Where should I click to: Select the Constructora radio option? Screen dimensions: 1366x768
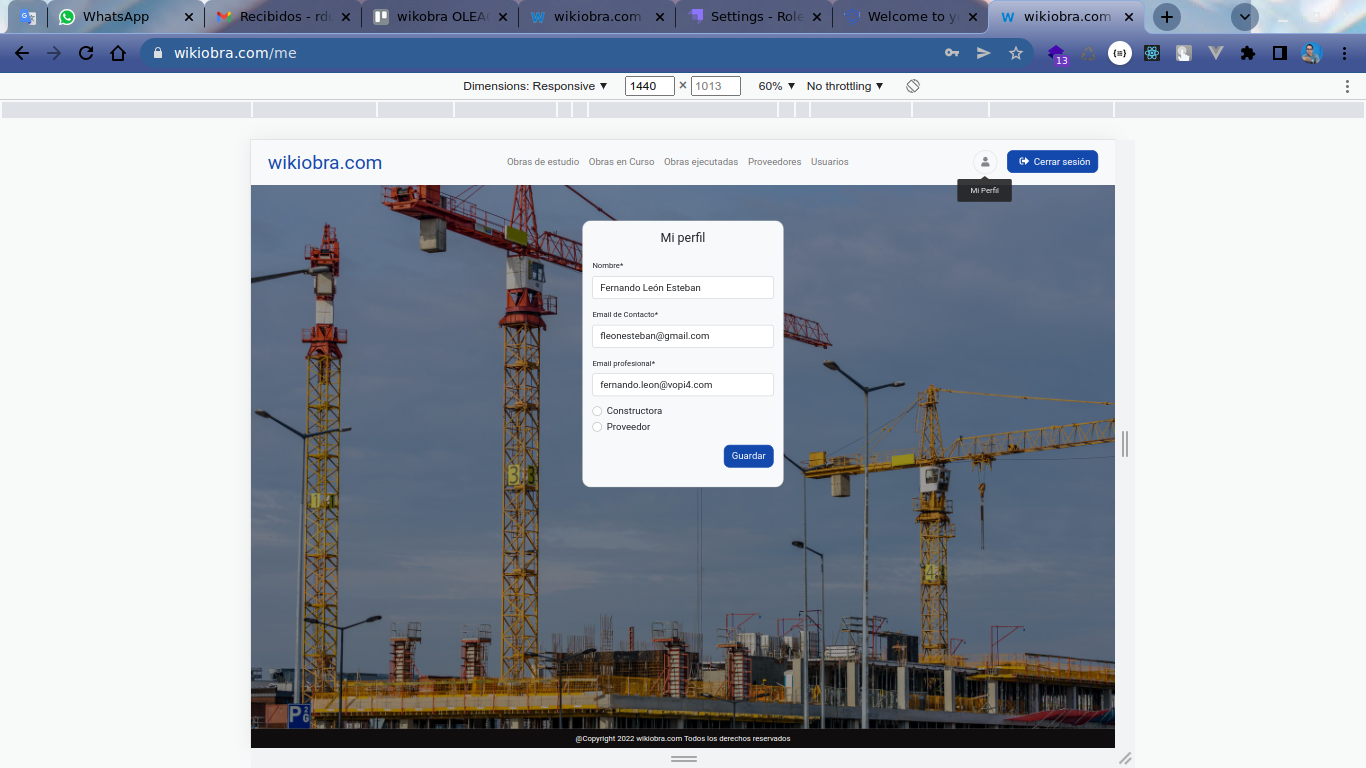598,411
